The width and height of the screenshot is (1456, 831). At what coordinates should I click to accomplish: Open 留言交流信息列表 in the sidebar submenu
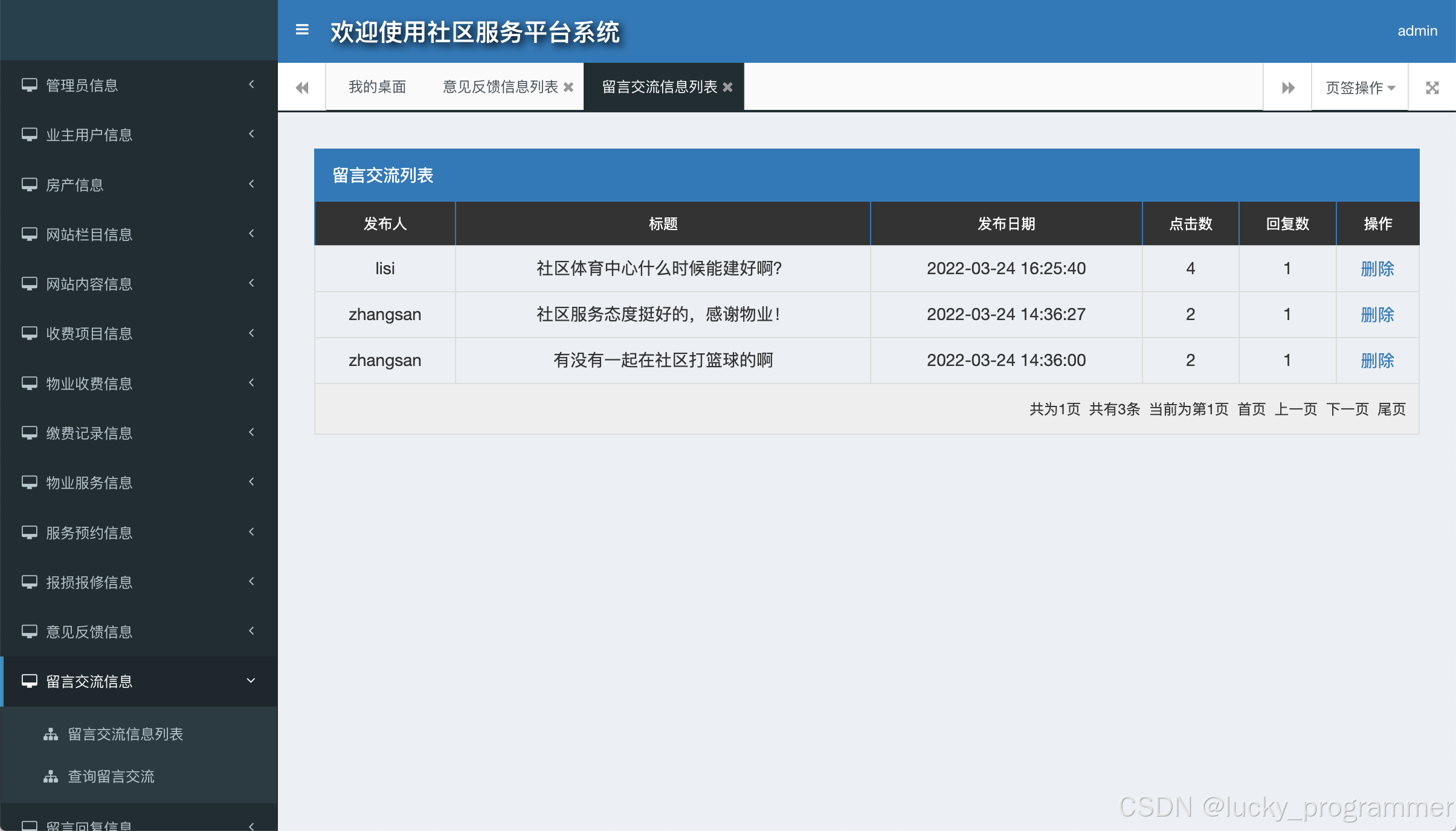tap(125, 734)
